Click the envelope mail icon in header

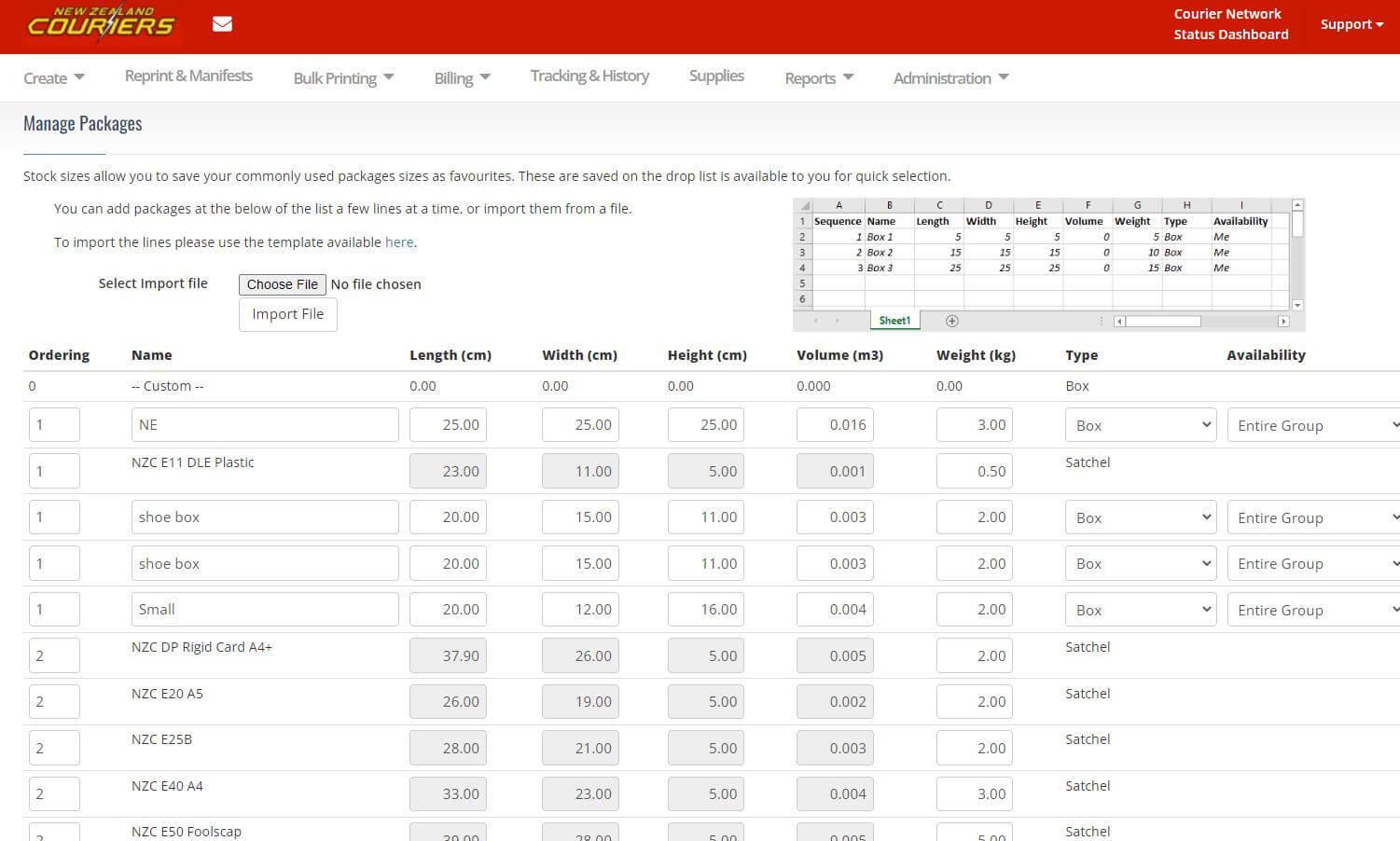point(222,24)
